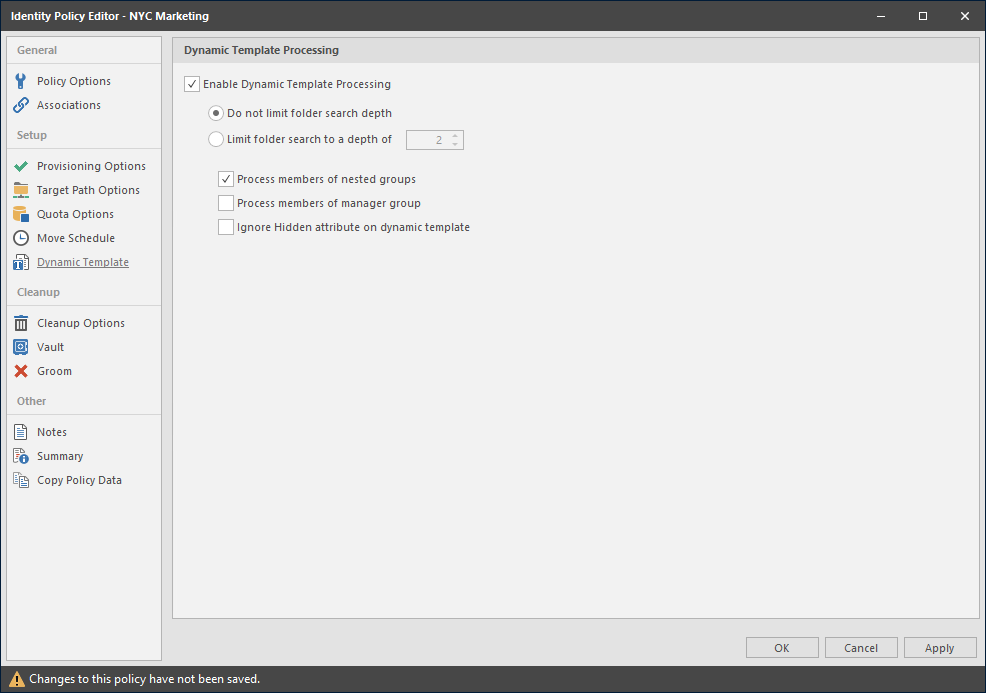Screen dimensions: 986x693
Task: Open the Policy Options page
Action: (x=74, y=81)
